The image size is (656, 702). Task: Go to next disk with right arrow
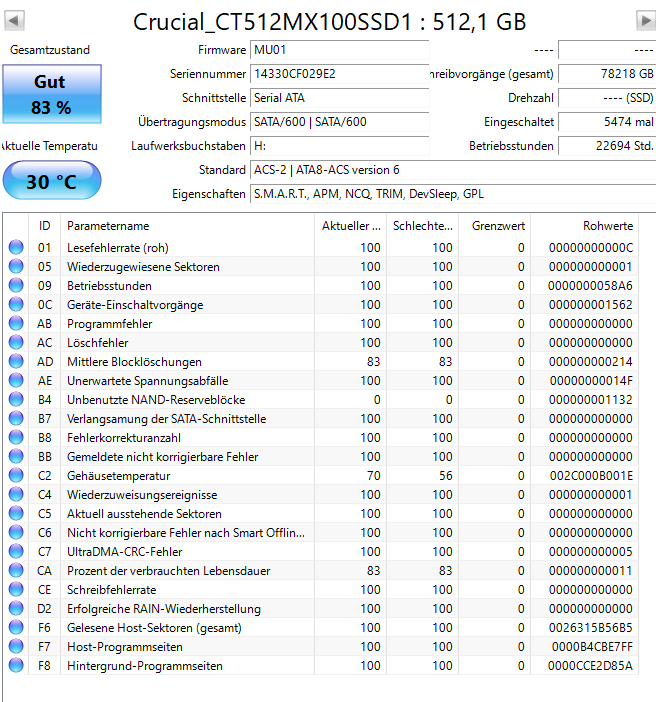[646, 21]
